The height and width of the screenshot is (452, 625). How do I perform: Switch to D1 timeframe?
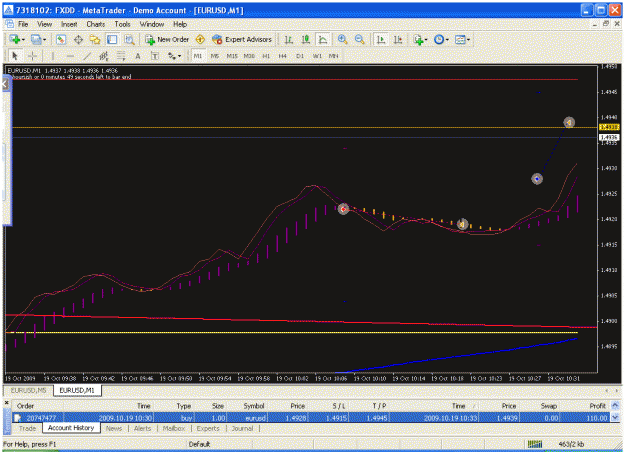click(300, 56)
